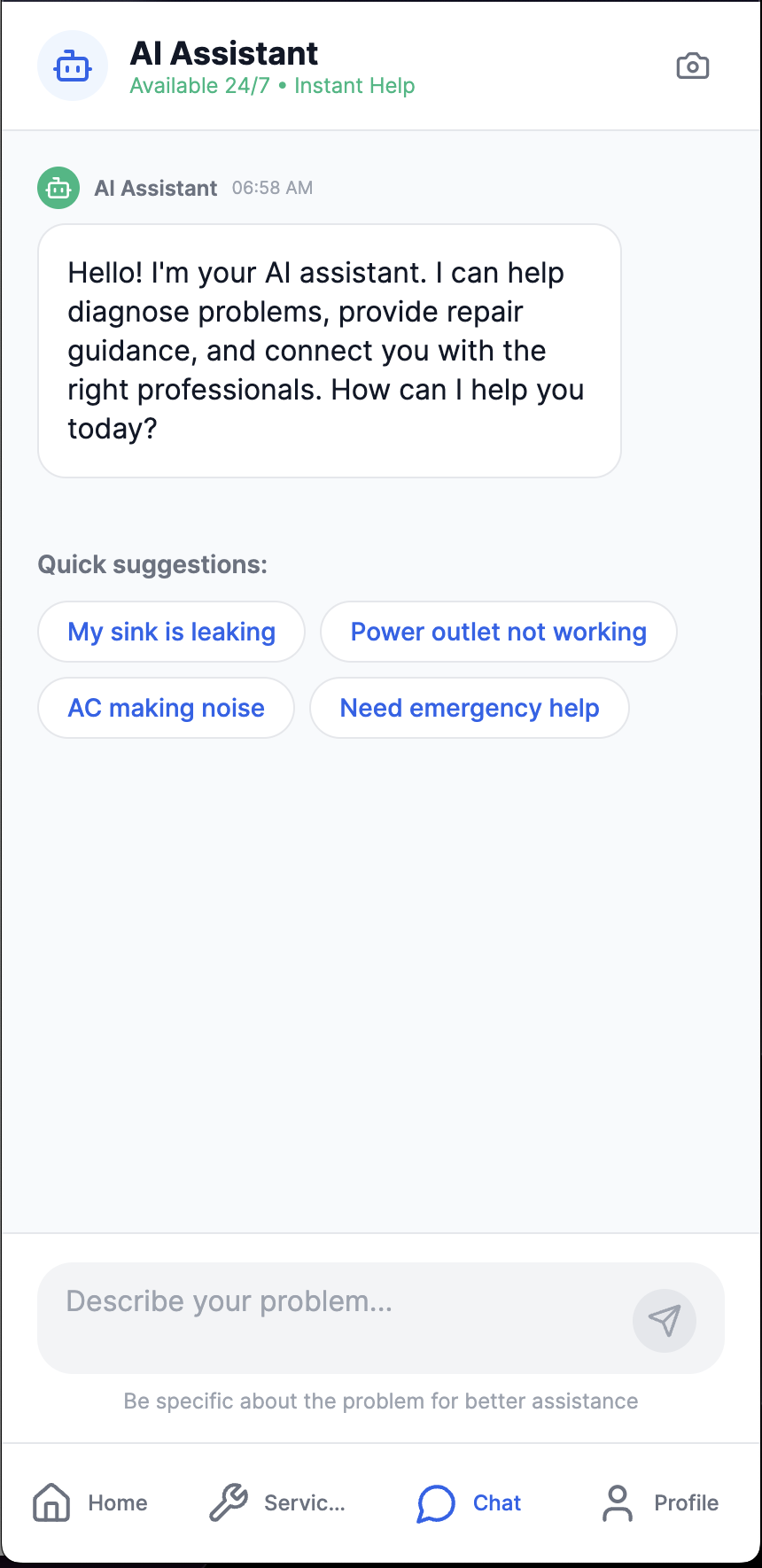The image size is (762, 1568).
Task: Click the Chat bubble icon
Action: click(x=436, y=1502)
